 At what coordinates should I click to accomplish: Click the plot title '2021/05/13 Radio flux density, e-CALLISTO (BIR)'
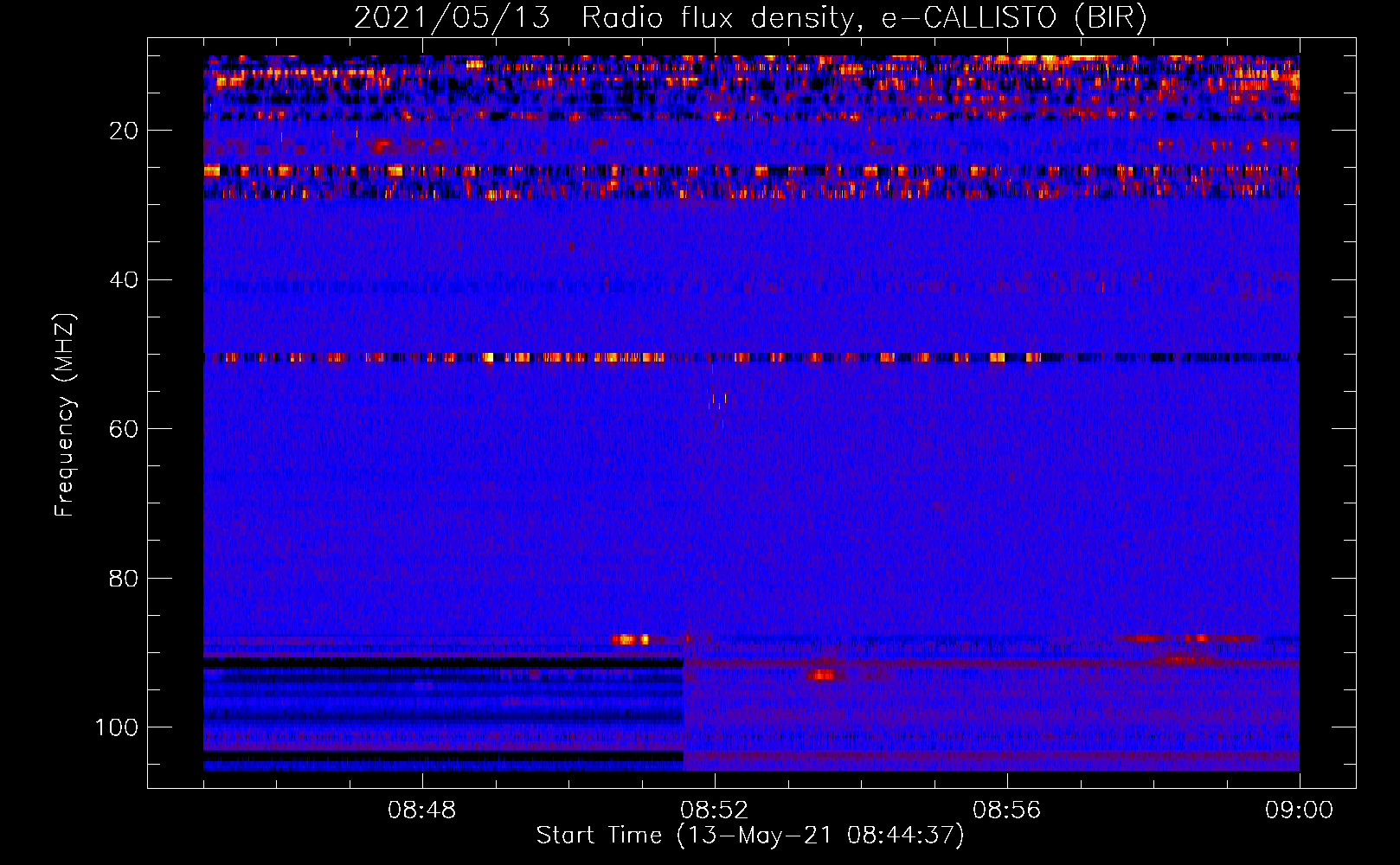click(750, 18)
